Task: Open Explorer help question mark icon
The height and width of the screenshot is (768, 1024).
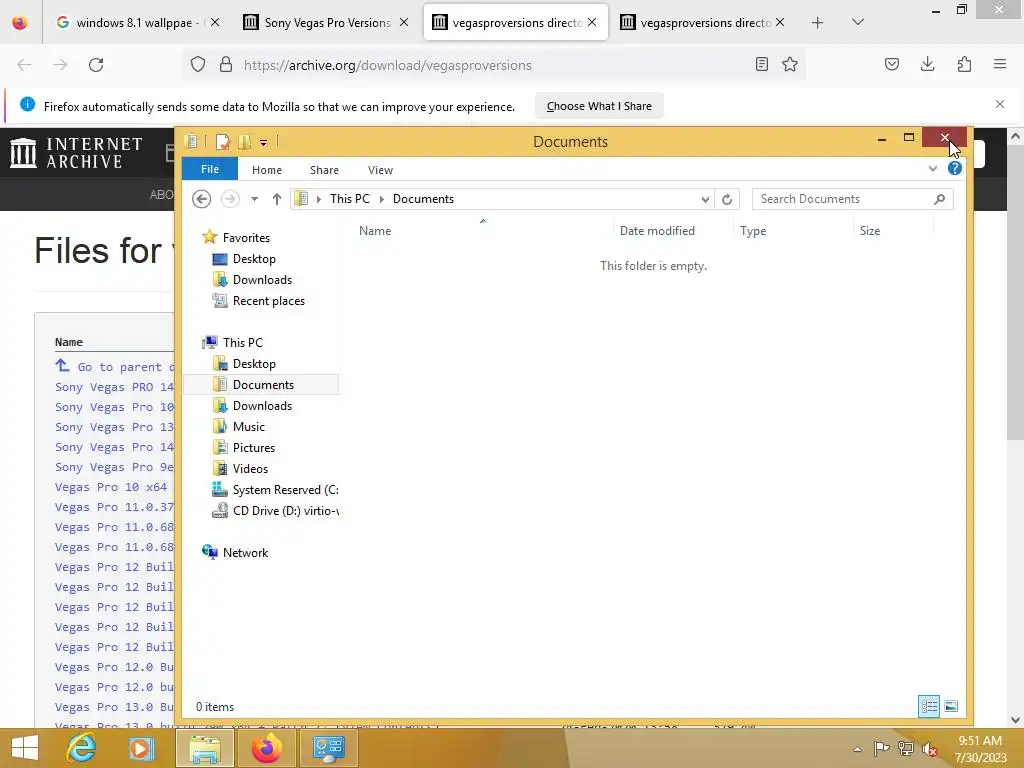Action: (955, 168)
